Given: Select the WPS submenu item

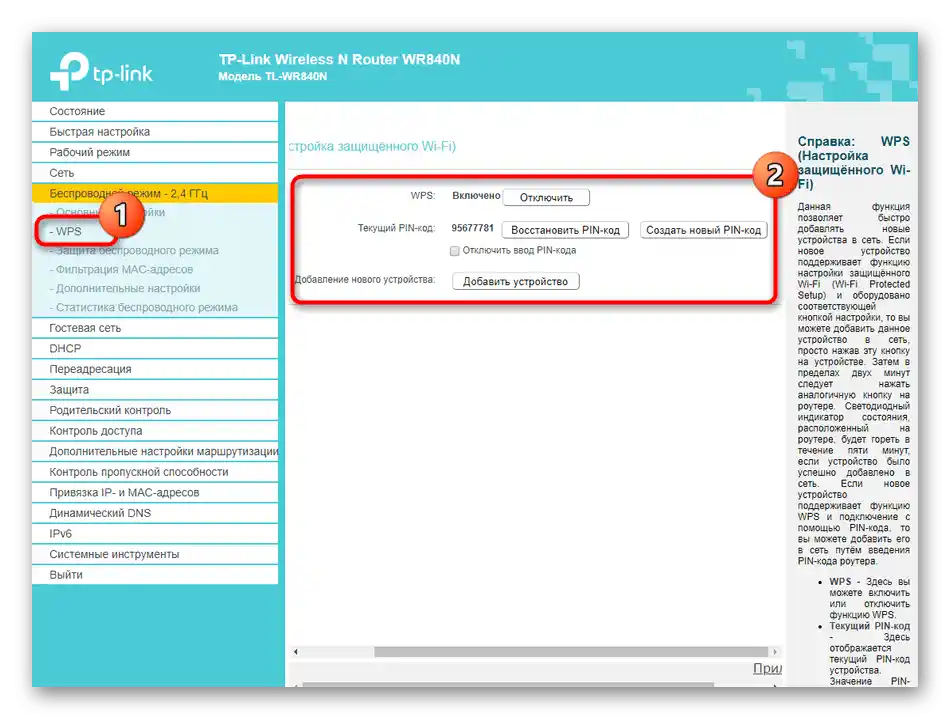Looking at the screenshot, I should click(65, 231).
